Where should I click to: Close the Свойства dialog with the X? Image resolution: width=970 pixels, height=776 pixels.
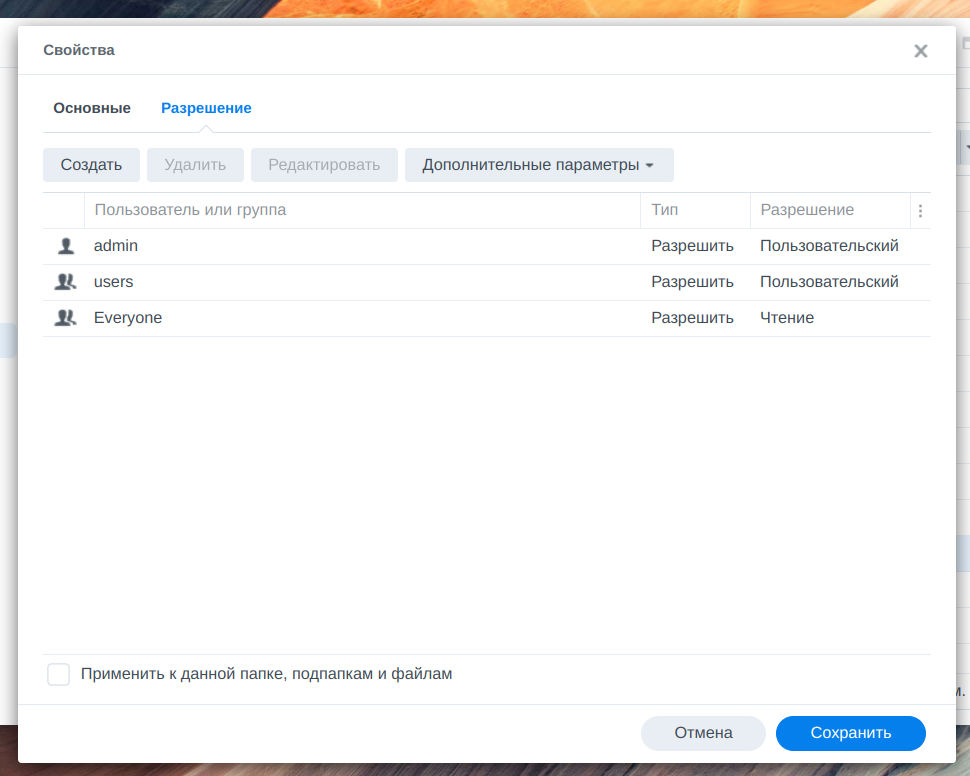pyautogui.click(x=920, y=50)
